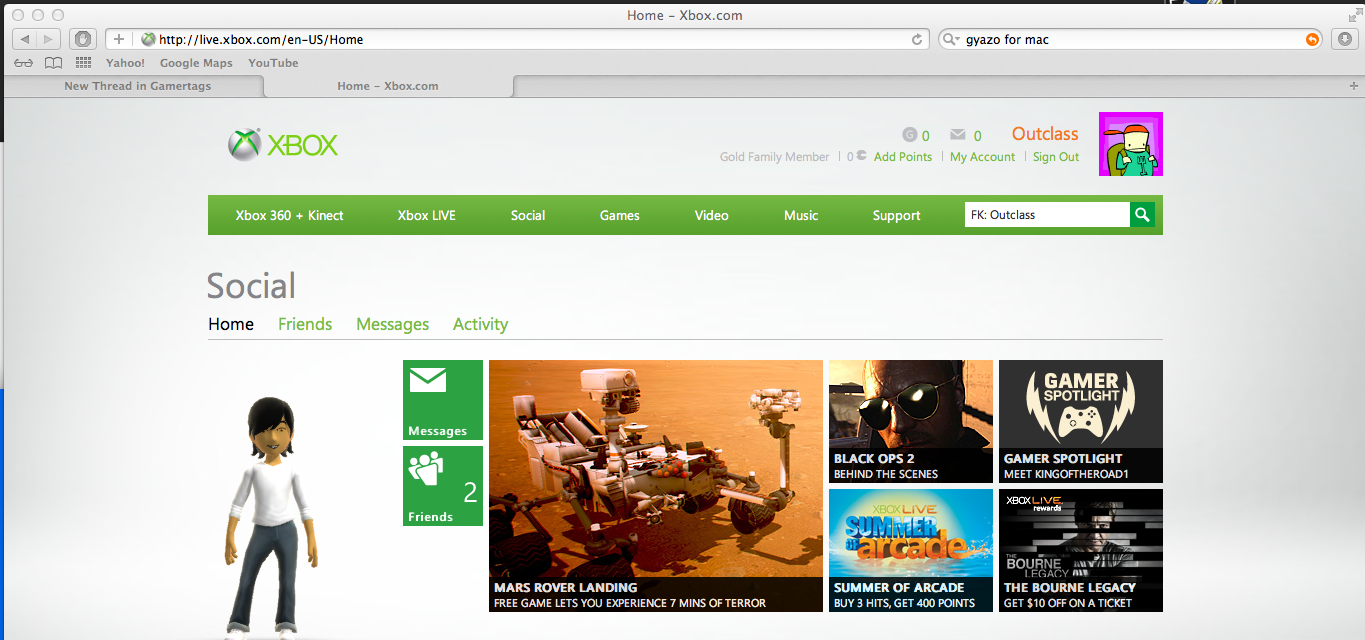Click the Outclass gamertag name
The image size is (1365, 640).
(x=1045, y=134)
